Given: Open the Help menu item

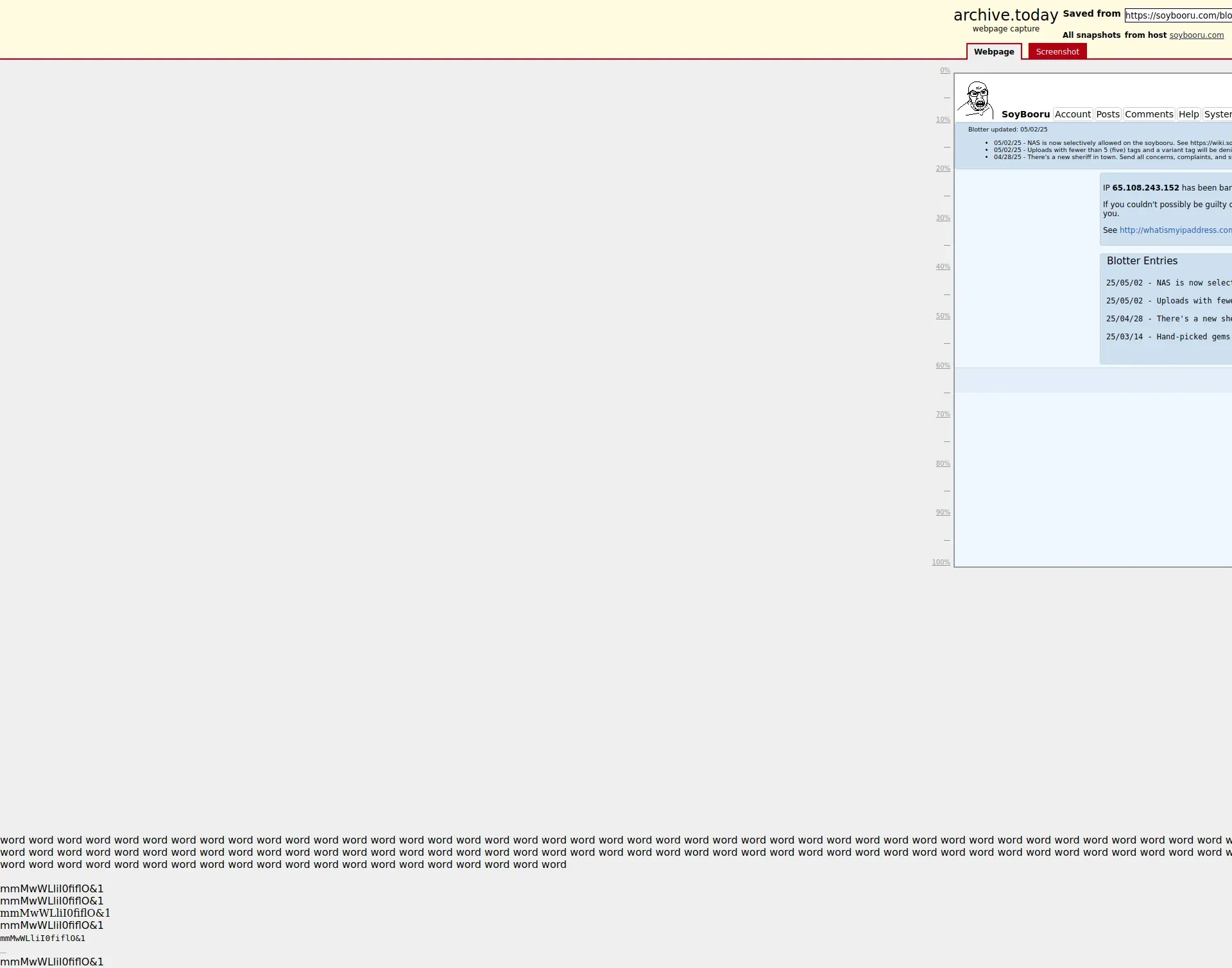Looking at the screenshot, I should [1188, 114].
